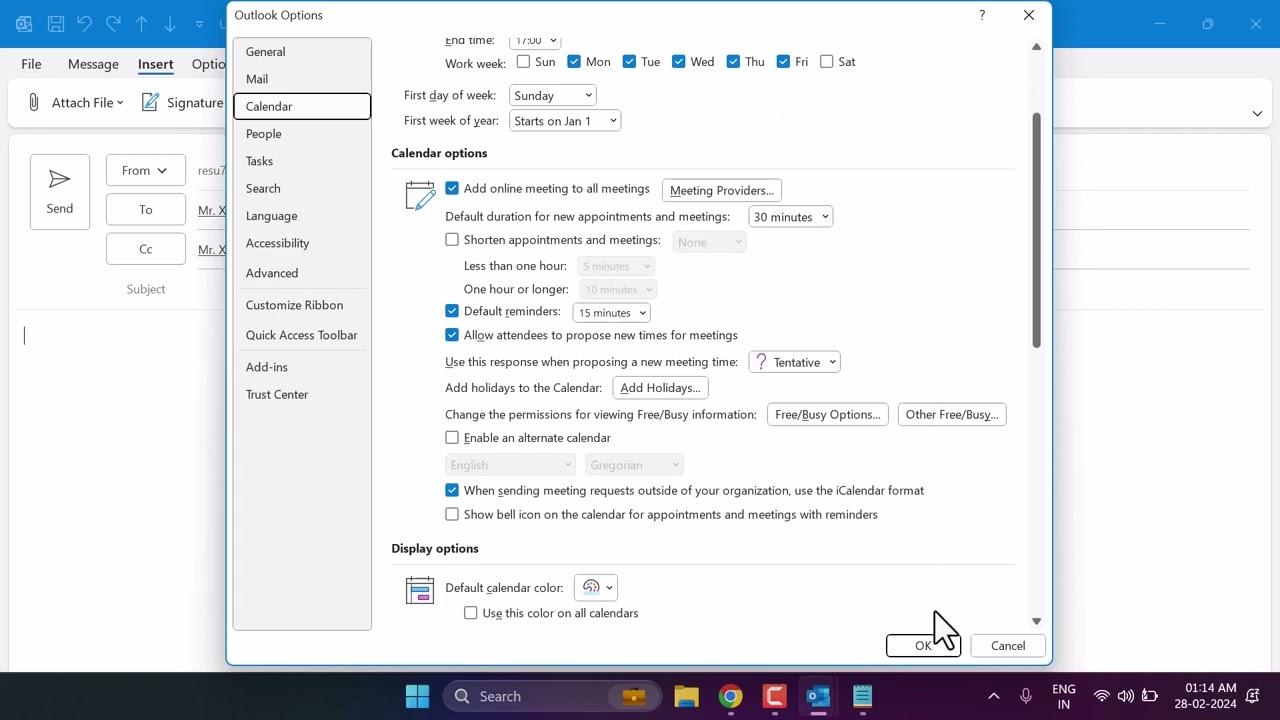Click the Previous Item up arrow
The width and height of the screenshot is (1280, 720).
(142, 23)
